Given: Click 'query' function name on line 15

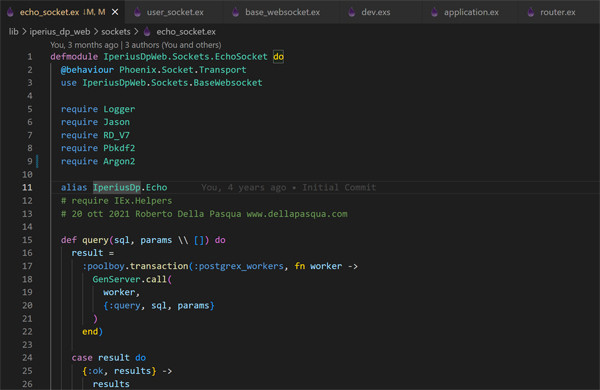Looking at the screenshot, I should coord(95,240).
